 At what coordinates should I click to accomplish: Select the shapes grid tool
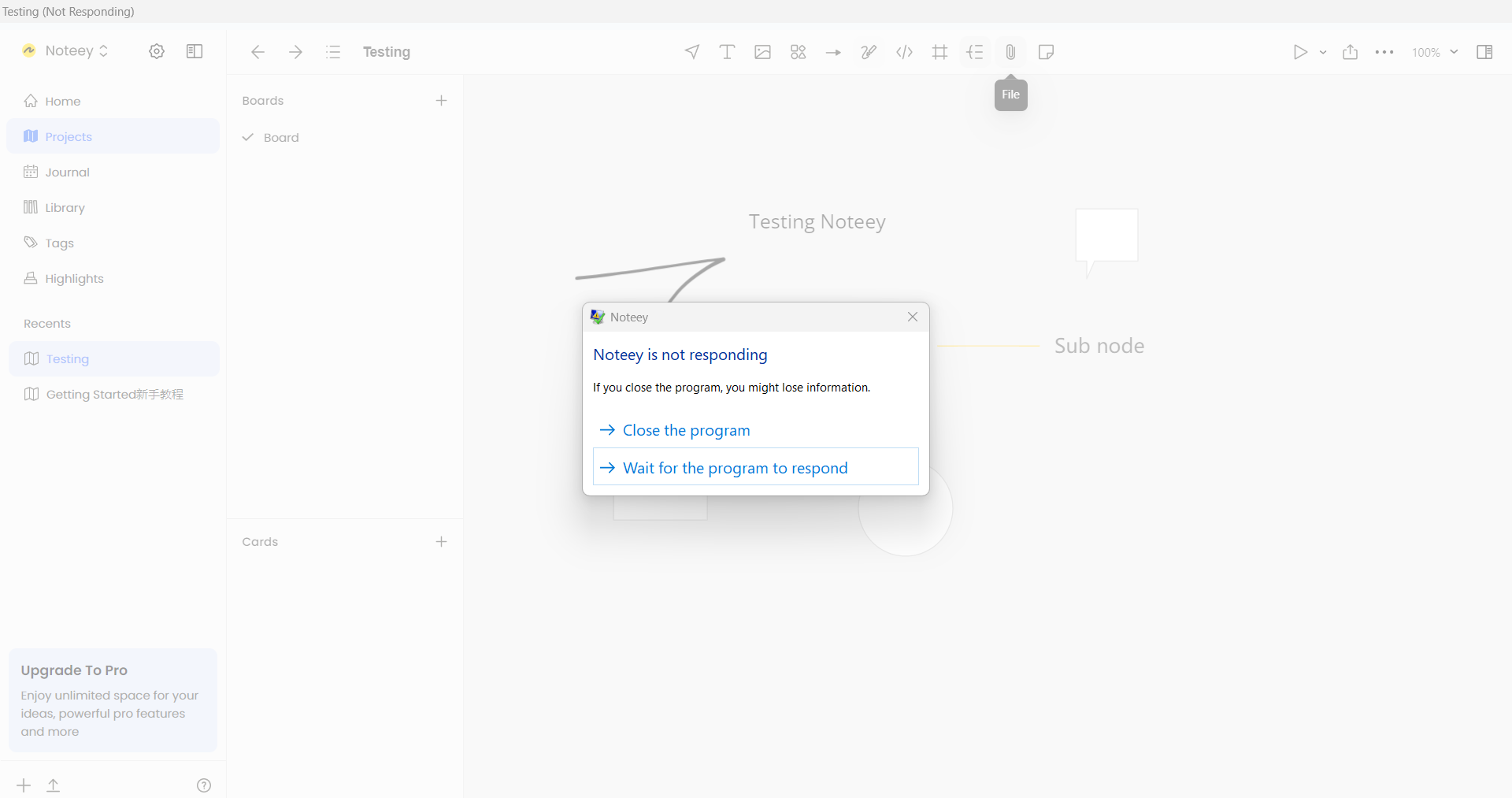(x=798, y=52)
